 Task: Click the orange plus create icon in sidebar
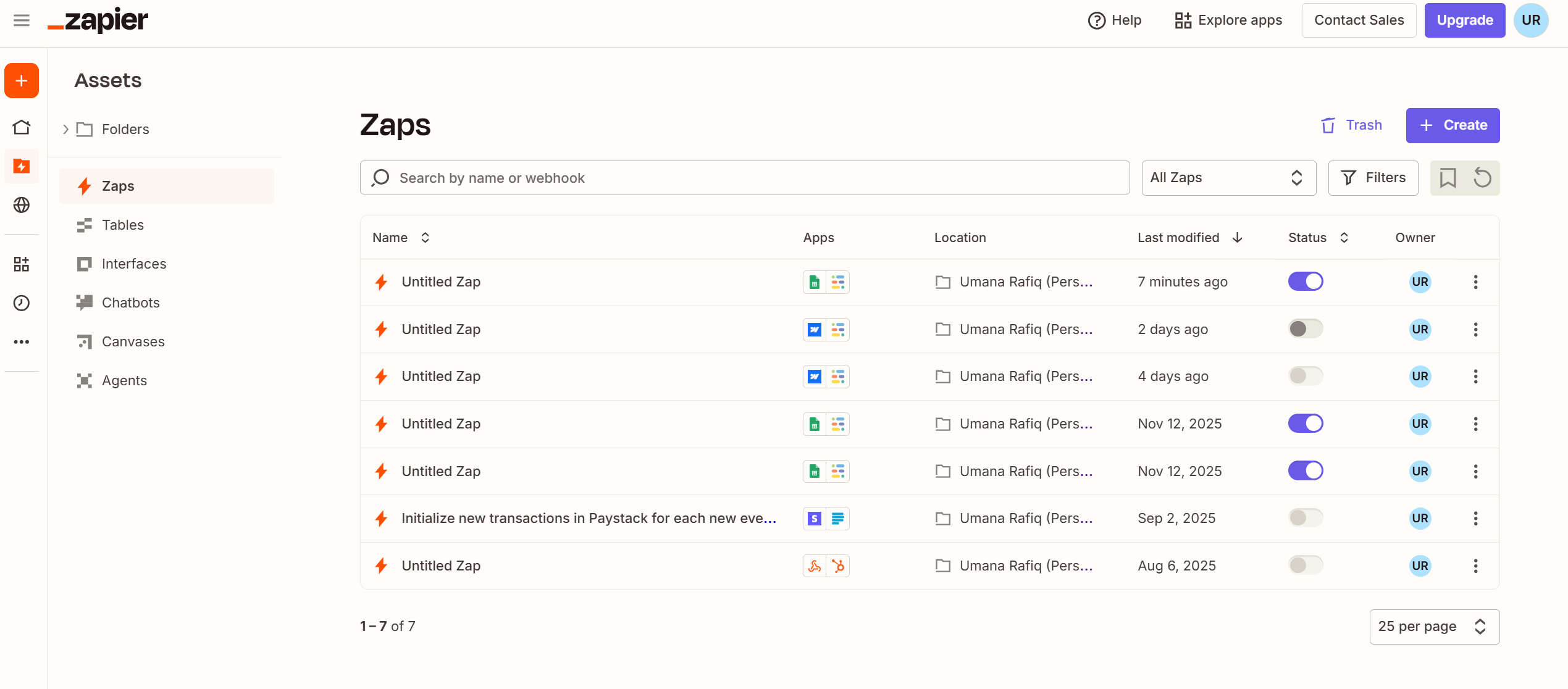(22, 81)
